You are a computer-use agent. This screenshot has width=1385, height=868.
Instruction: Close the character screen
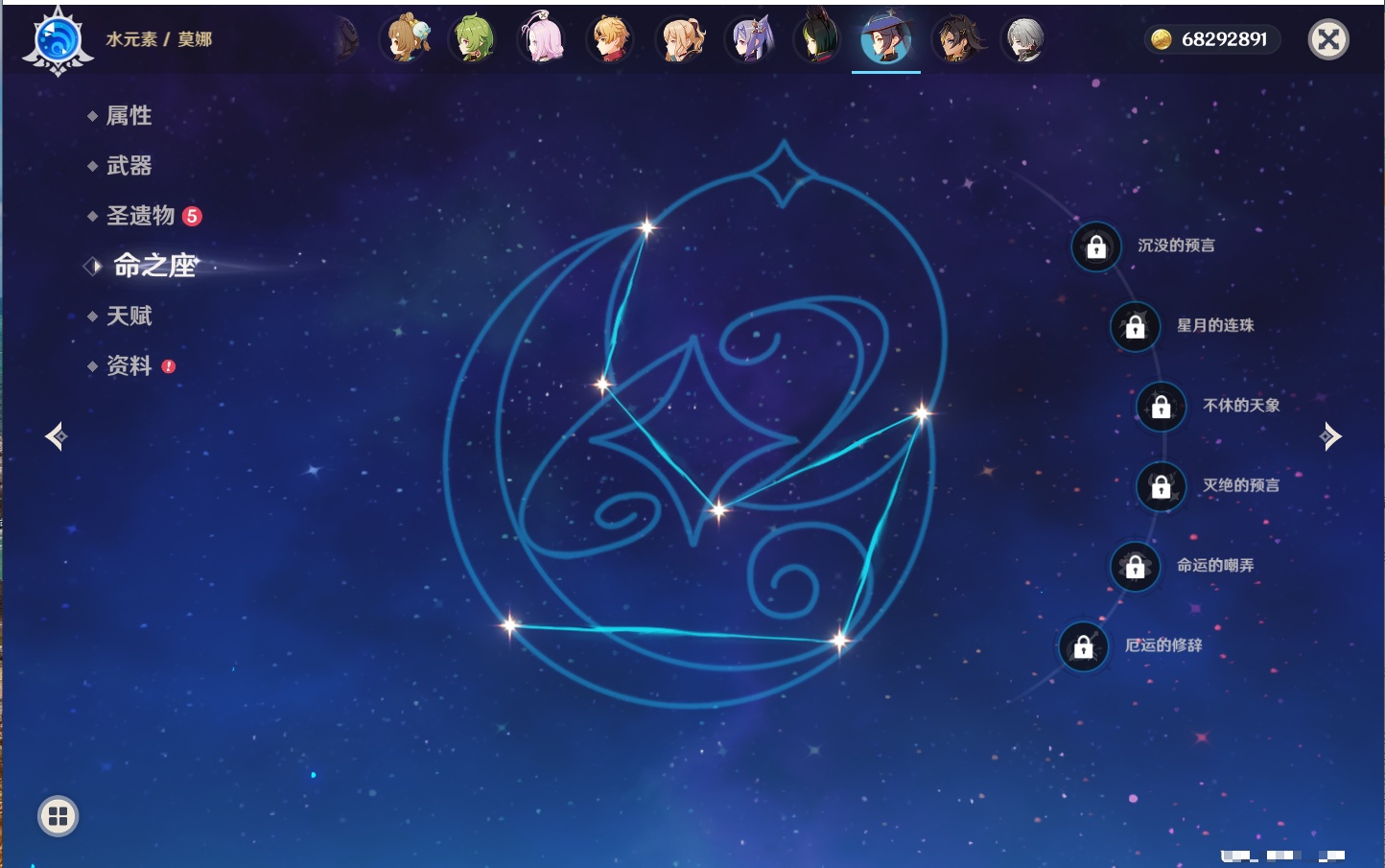coord(1328,39)
